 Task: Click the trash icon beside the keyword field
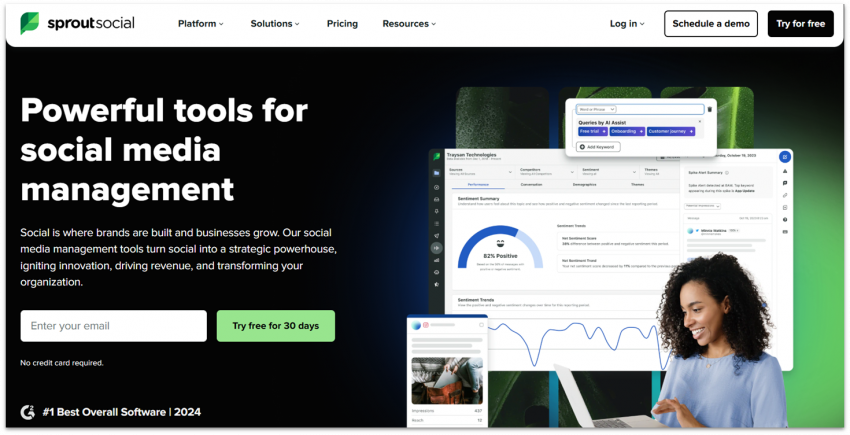pyautogui.click(x=710, y=109)
